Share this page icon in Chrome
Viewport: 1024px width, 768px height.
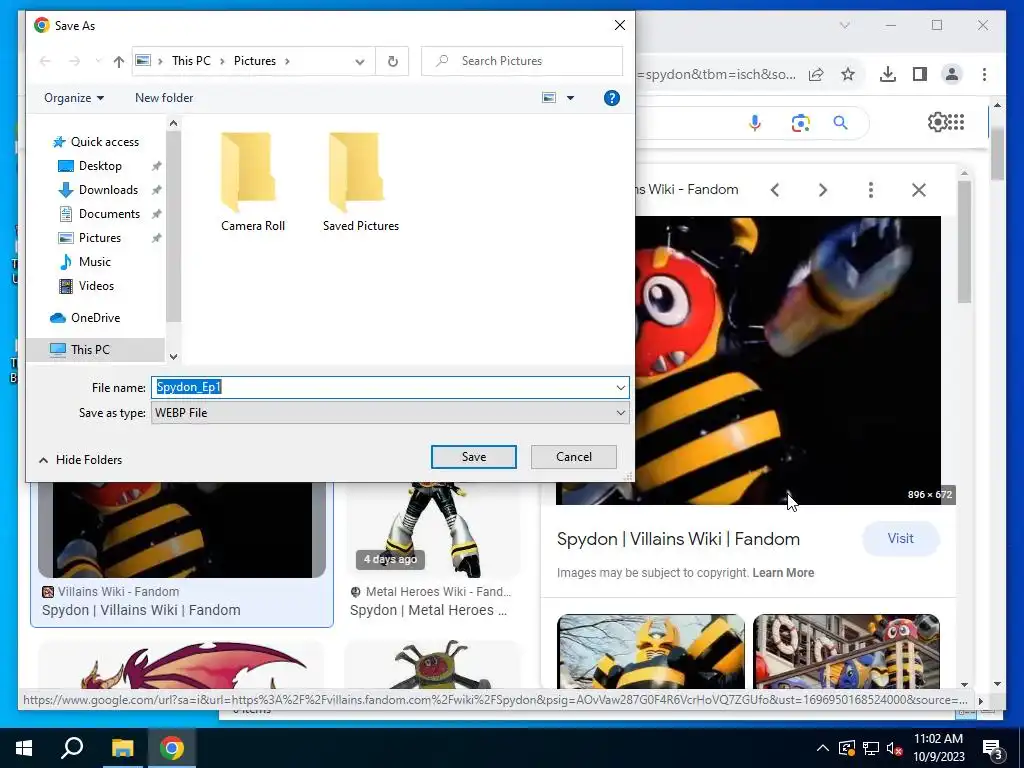pos(816,74)
